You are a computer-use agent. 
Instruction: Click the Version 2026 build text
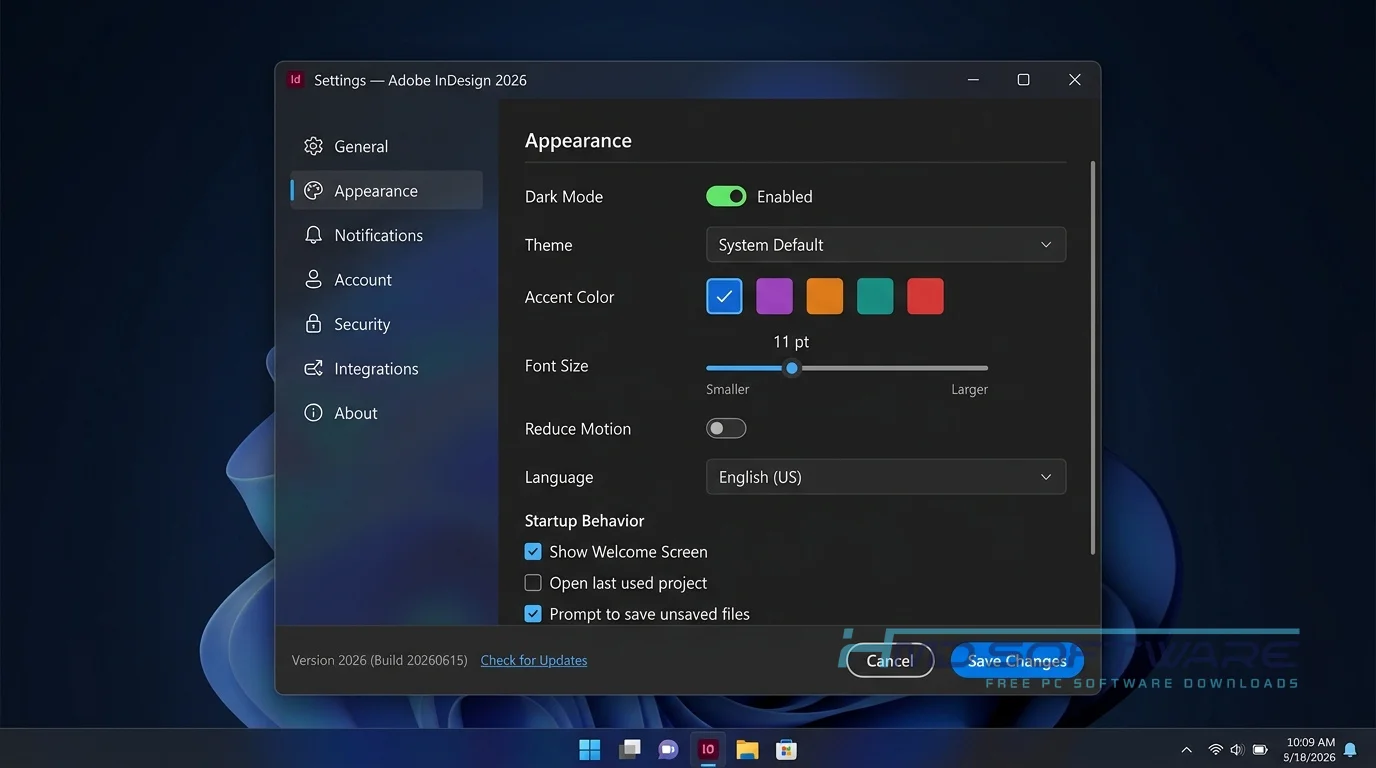tap(380, 660)
